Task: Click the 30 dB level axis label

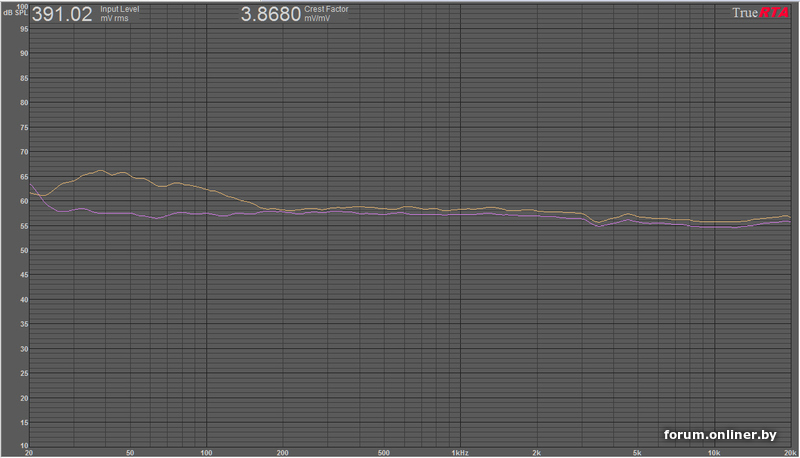Action: pos(24,349)
